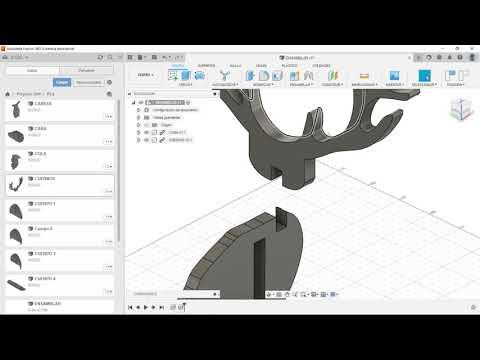Open the CONSTRUIR dropdown menu
This screenshot has width=480, height=360.
click(332, 84)
